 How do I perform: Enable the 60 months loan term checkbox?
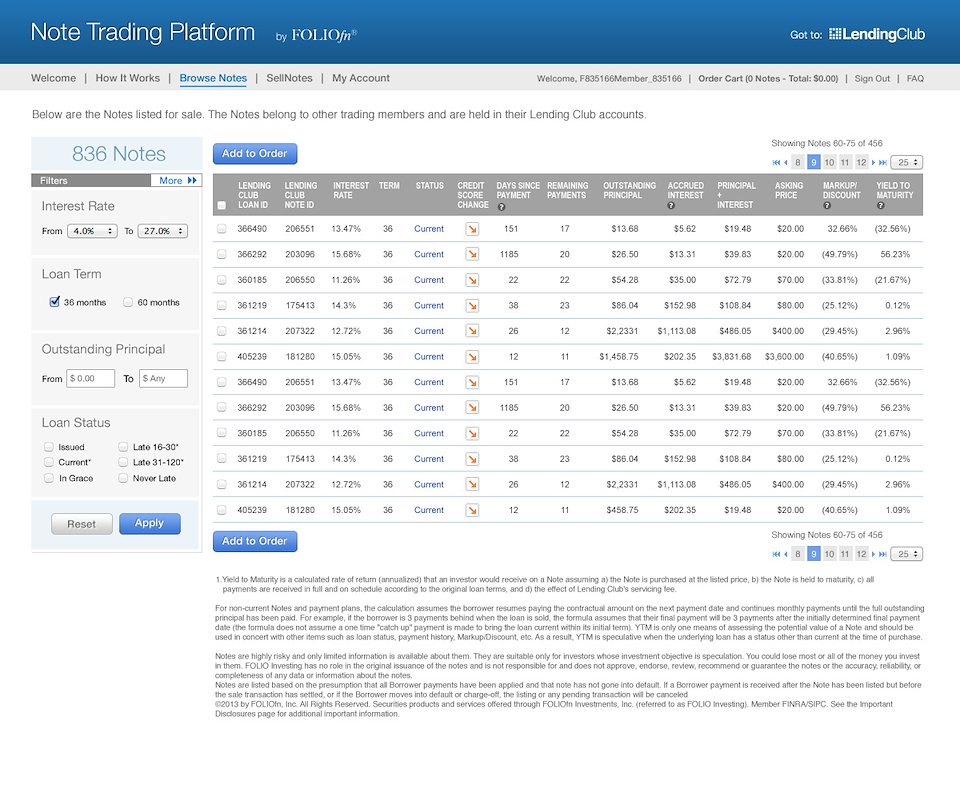tap(128, 302)
